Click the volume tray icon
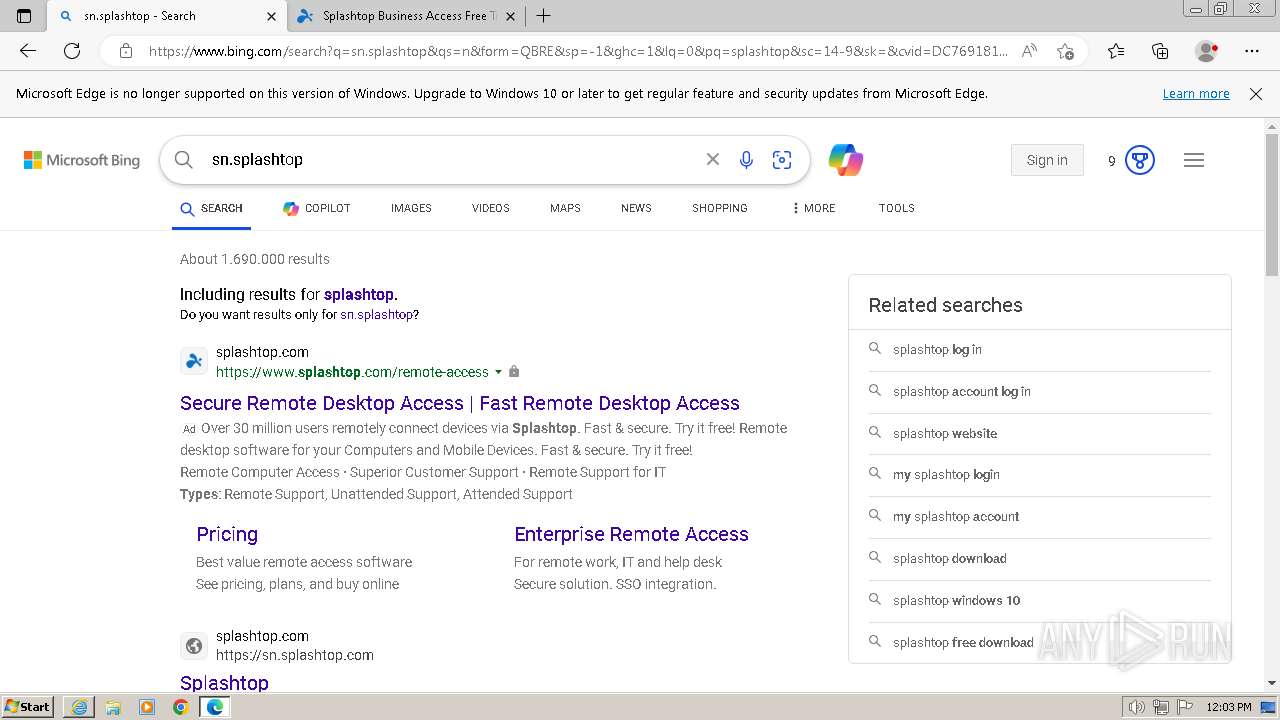Image resolution: width=1280 pixels, height=720 pixels. point(1137,707)
